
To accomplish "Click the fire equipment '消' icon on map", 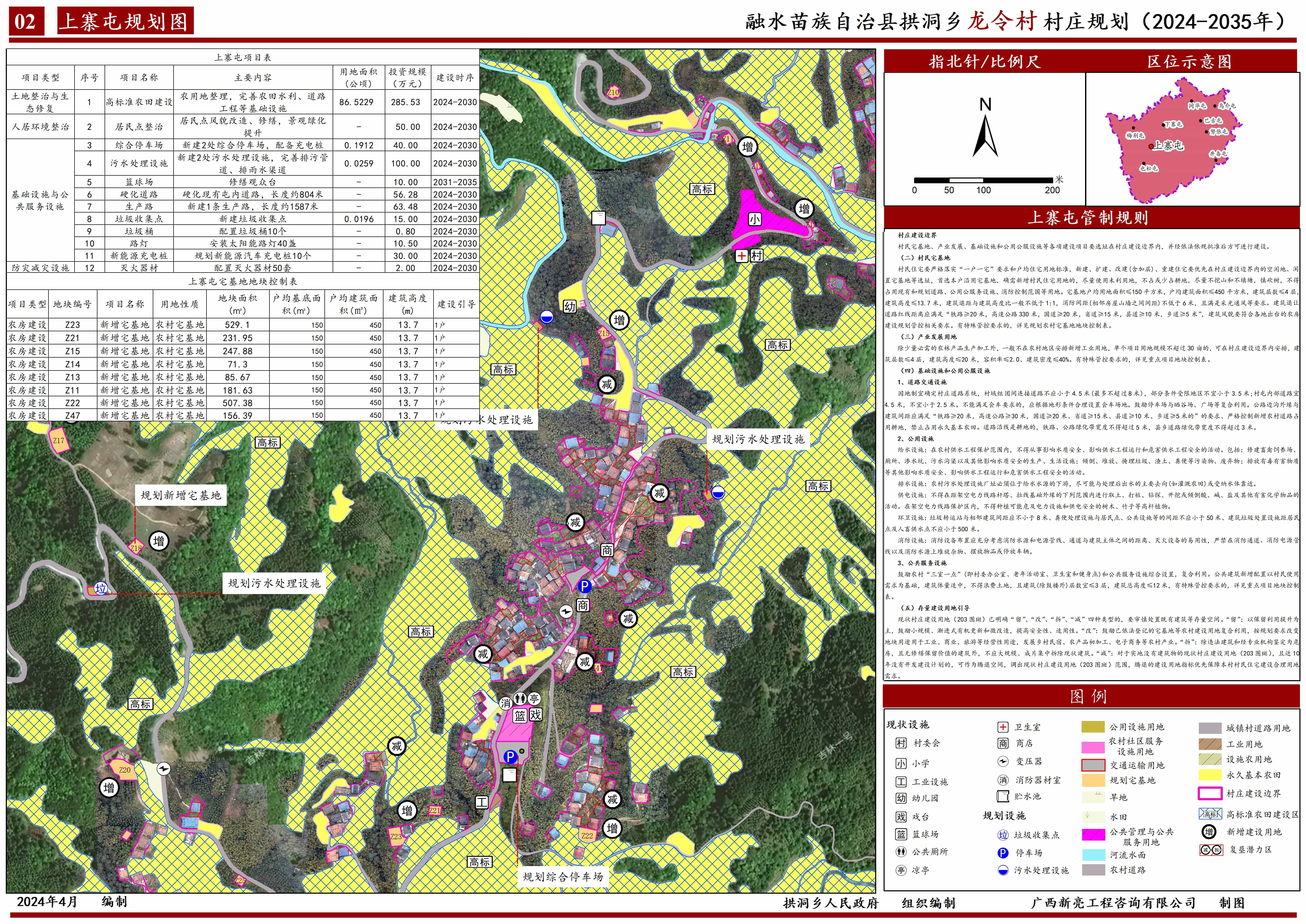I will coord(505,703).
